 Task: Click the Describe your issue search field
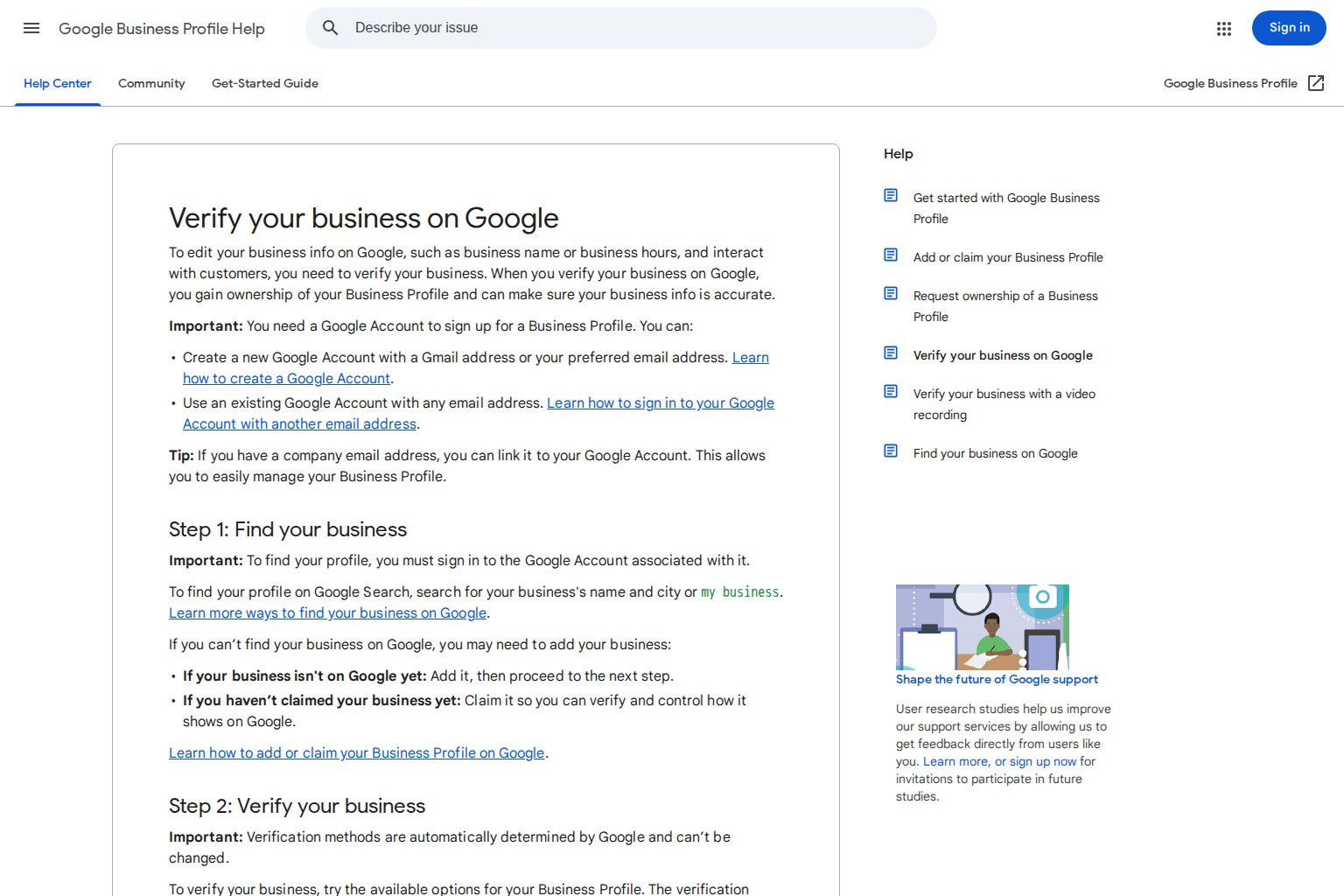point(621,28)
